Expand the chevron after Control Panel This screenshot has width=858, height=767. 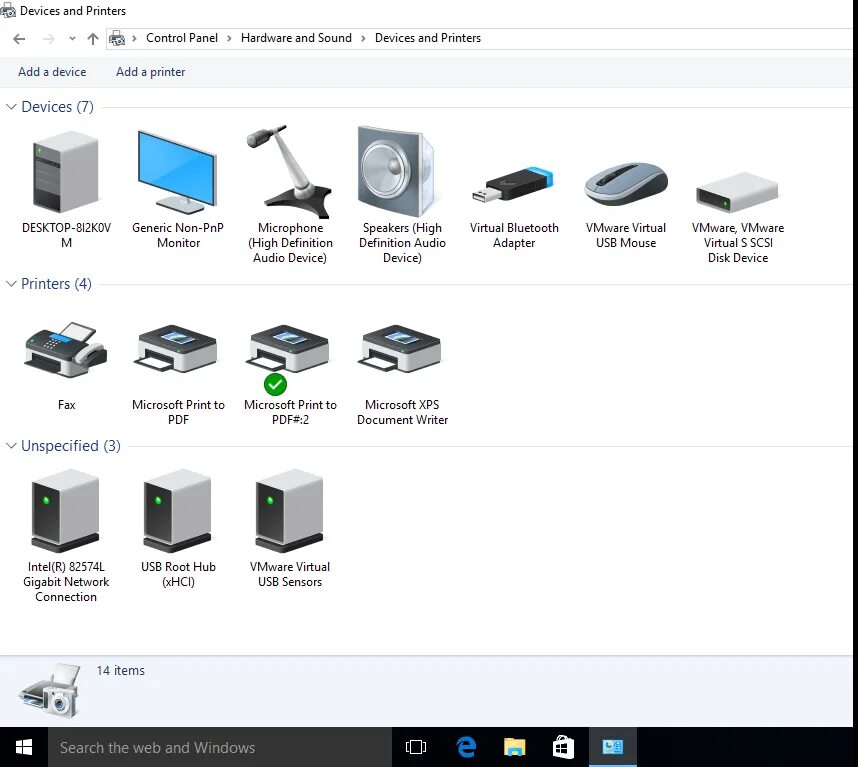pos(229,38)
